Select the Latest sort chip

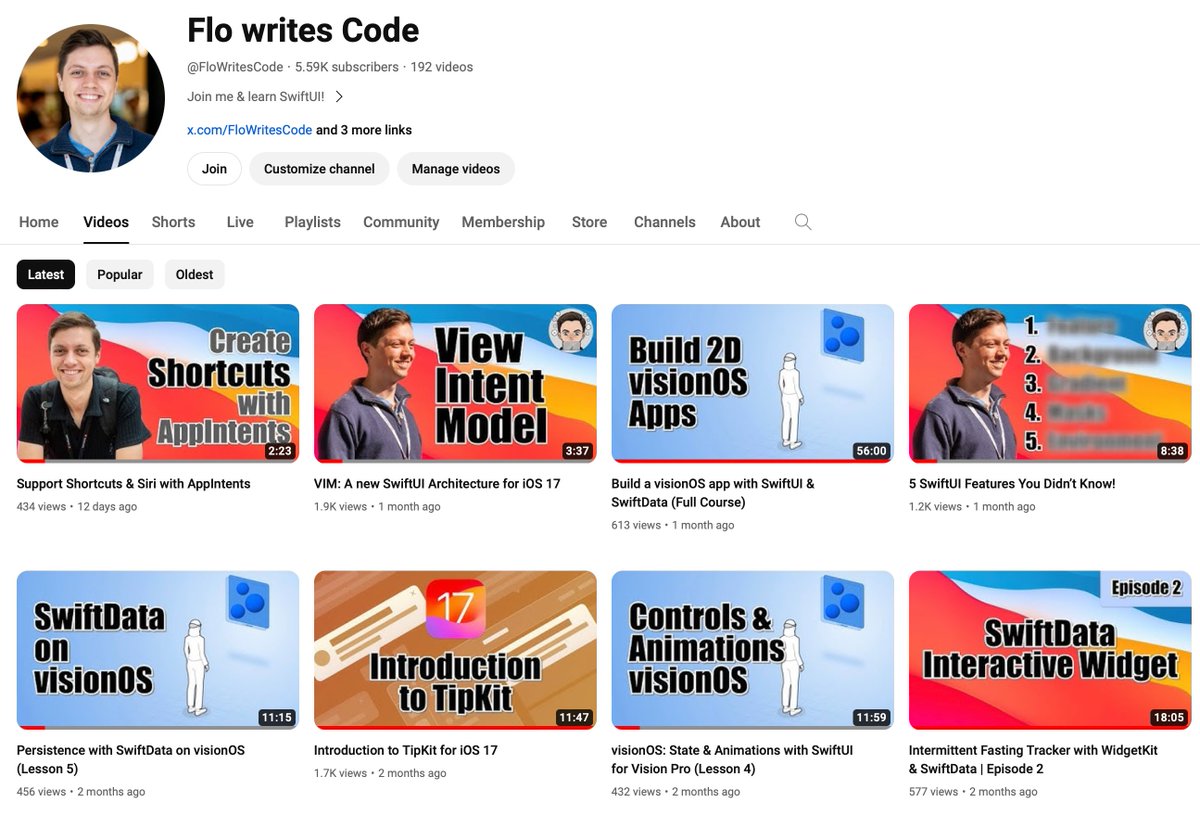[46, 275]
